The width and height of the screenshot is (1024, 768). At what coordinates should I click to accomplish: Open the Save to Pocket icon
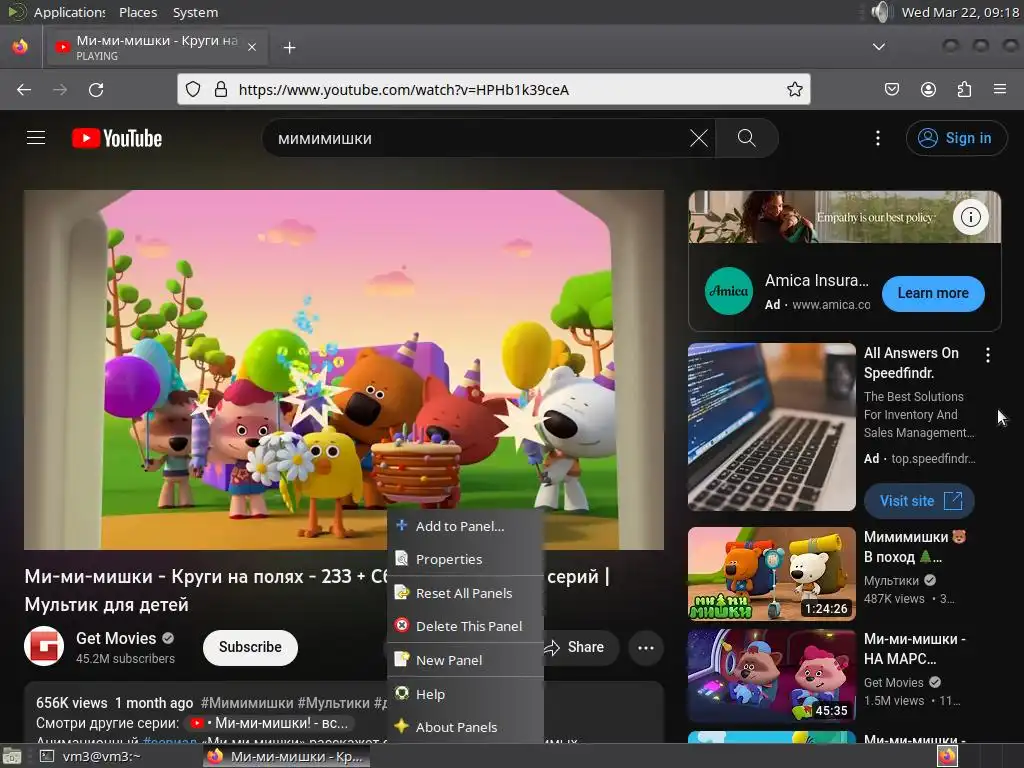coord(891,89)
